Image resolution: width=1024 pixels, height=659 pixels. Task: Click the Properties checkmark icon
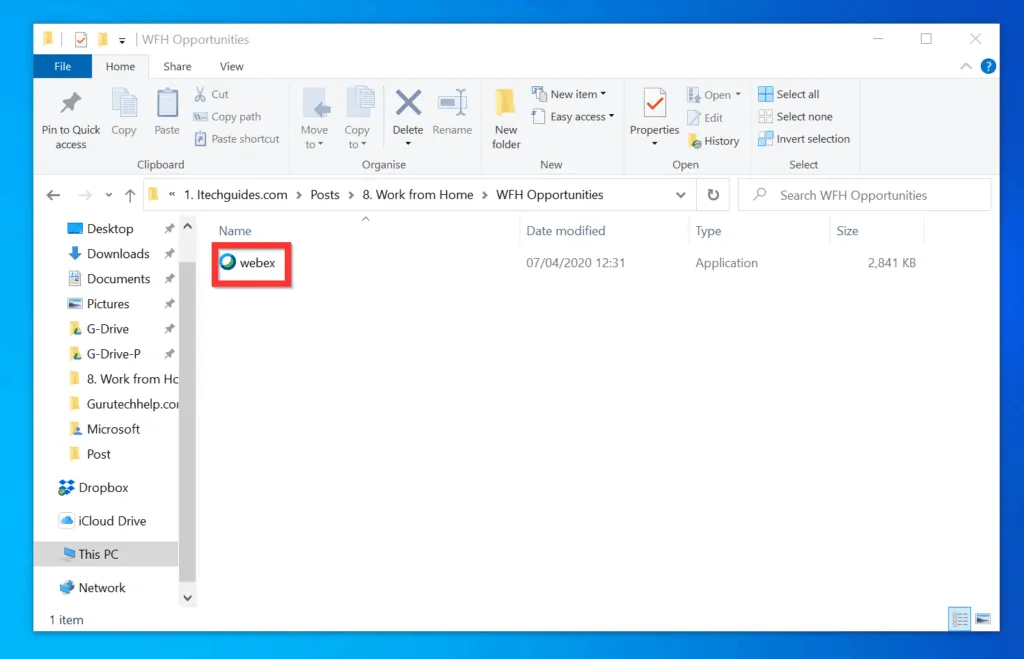coord(654,103)
